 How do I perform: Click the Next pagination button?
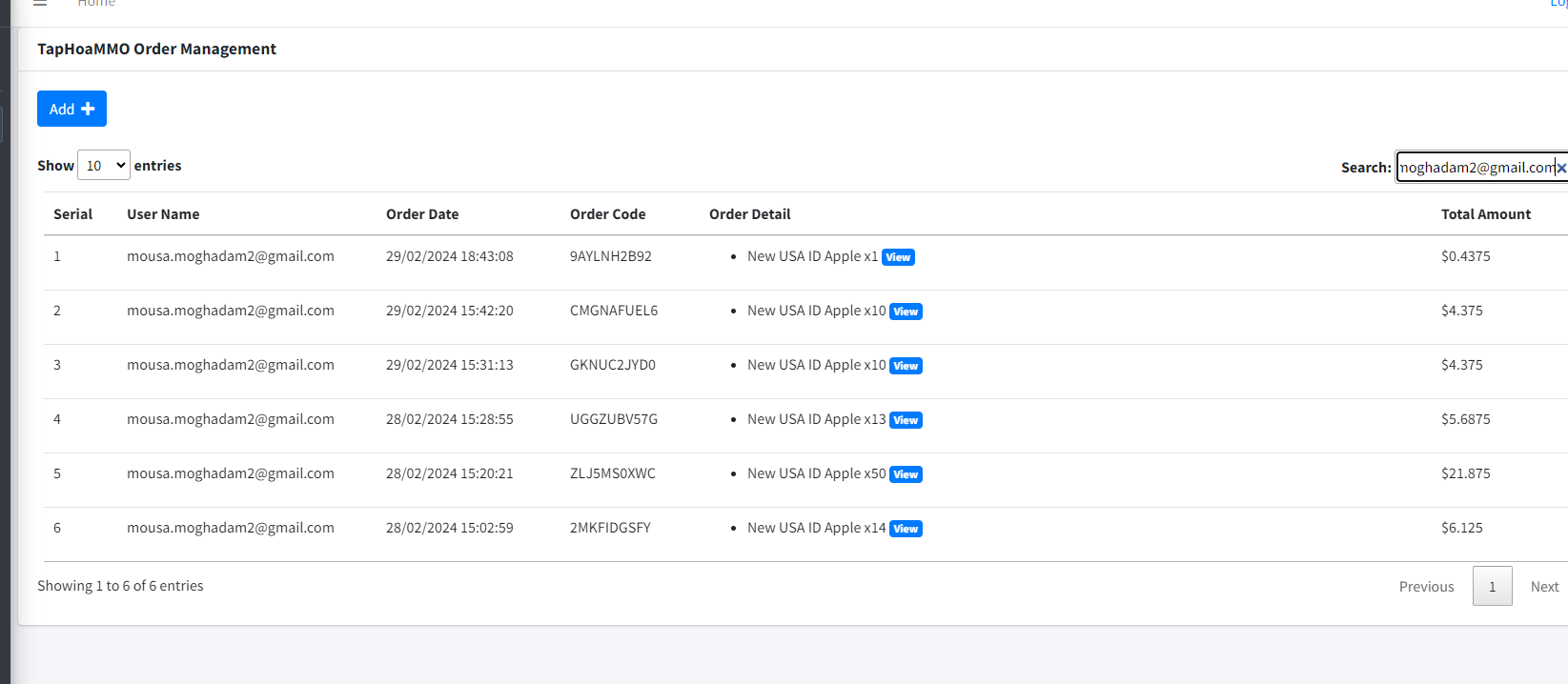click(1544, 587)
